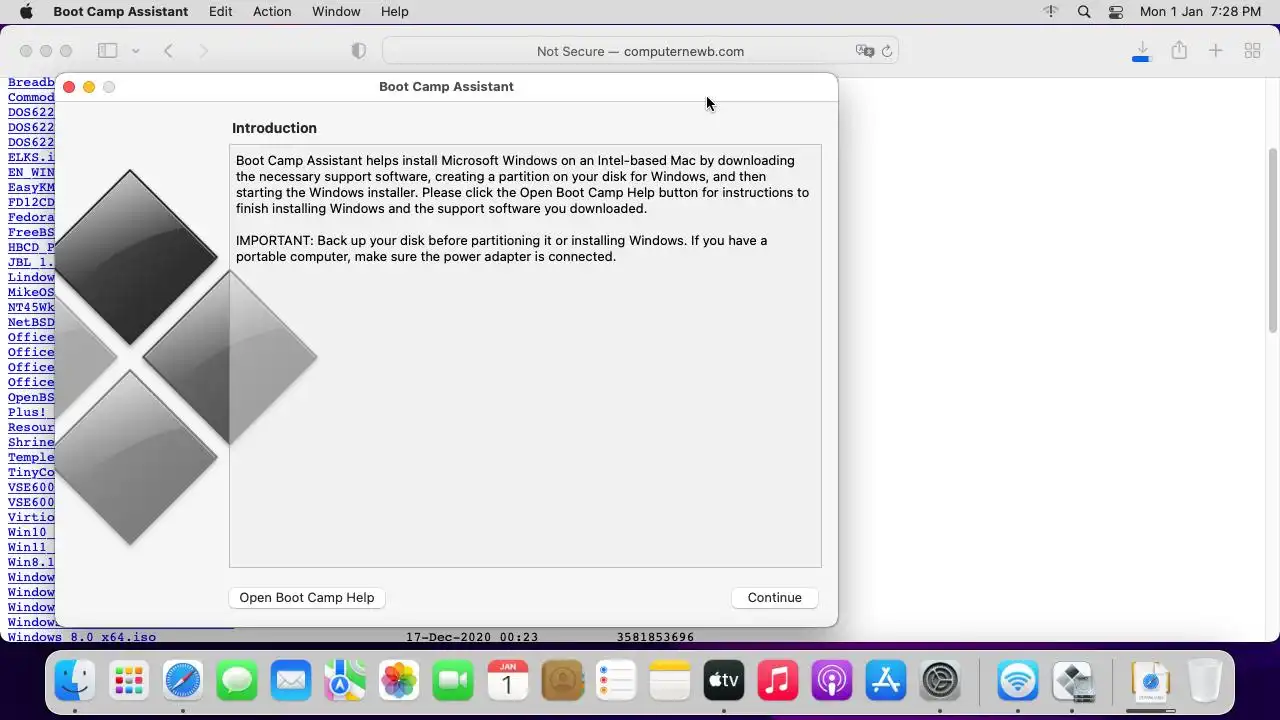The height and width of the screenshot is (720, 1280).
Task: Open Photos from the Dock
Action: pos(399,682)
